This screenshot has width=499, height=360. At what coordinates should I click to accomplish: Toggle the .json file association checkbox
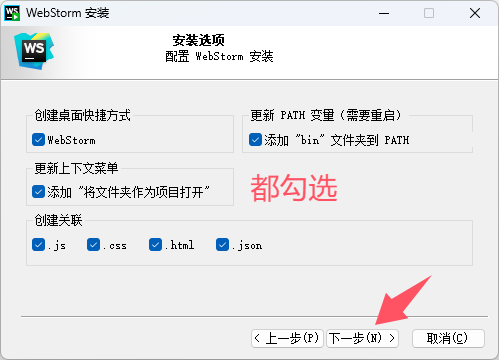[222, 245]
